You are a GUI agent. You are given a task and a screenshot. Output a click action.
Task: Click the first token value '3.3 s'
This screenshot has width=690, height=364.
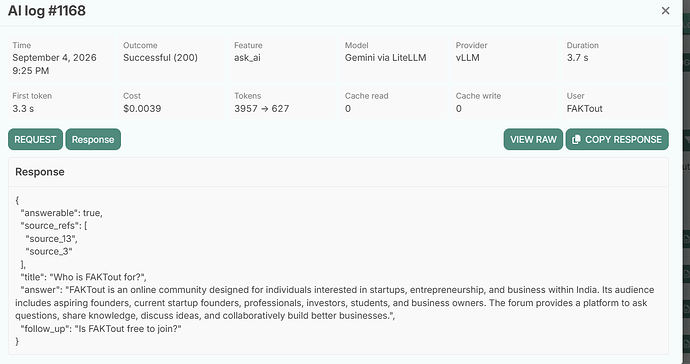pos(23,109)
